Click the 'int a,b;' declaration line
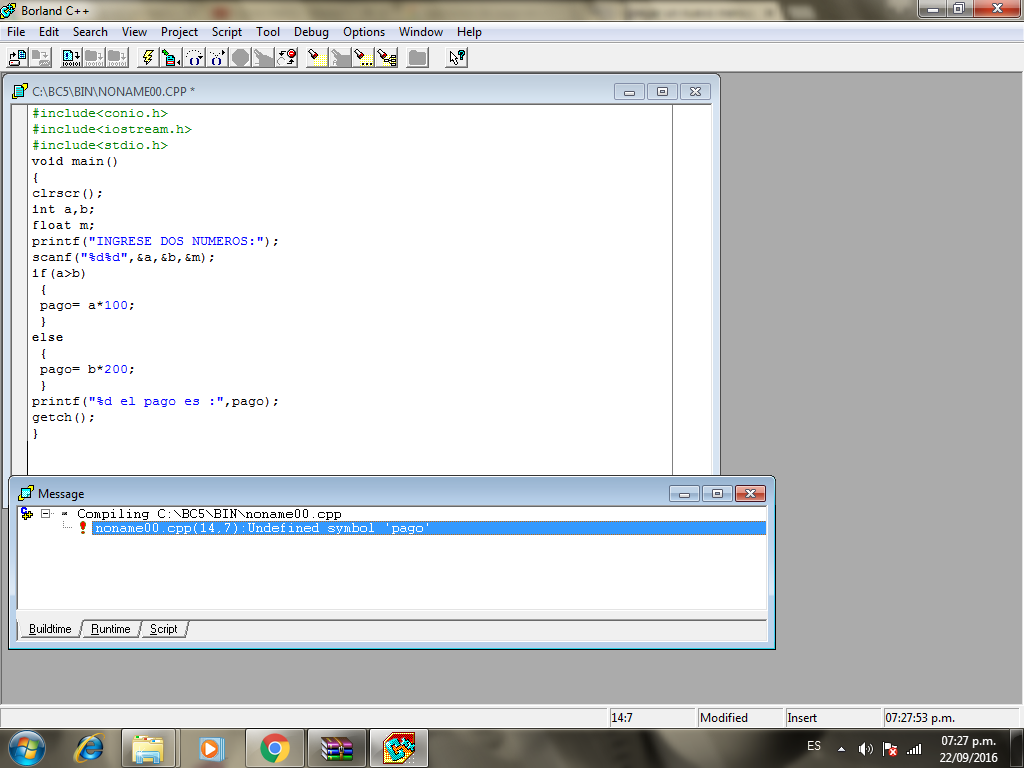This screenshot has width=1024, height=768. click(x=63, y=209)
